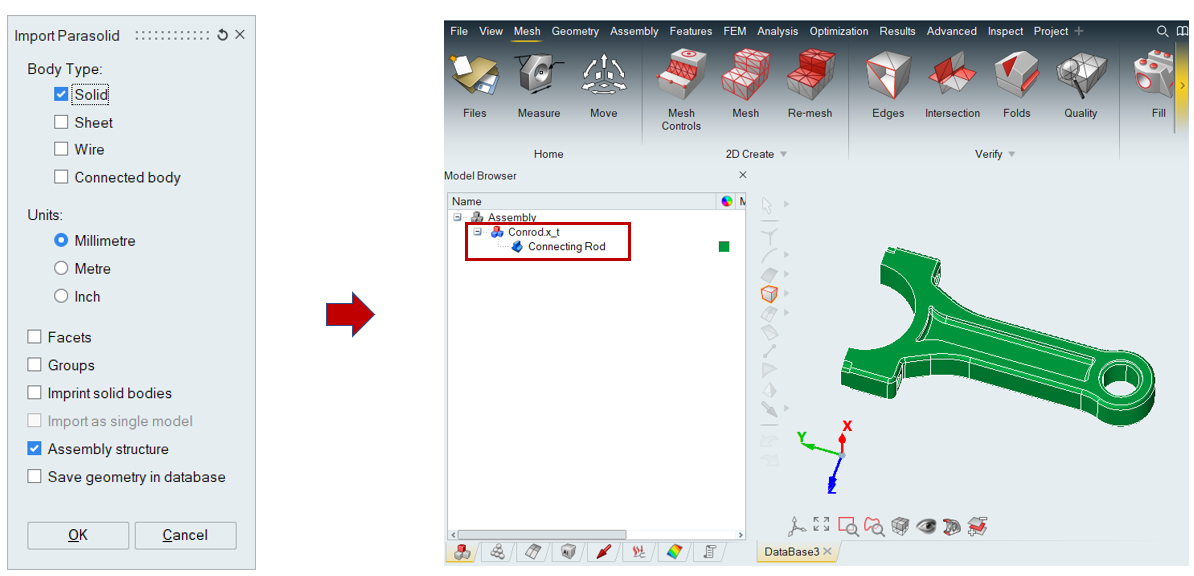Select Connecting Rod in Model Browser
This screenshot has height=576, width=1194.
pos(566,247)
